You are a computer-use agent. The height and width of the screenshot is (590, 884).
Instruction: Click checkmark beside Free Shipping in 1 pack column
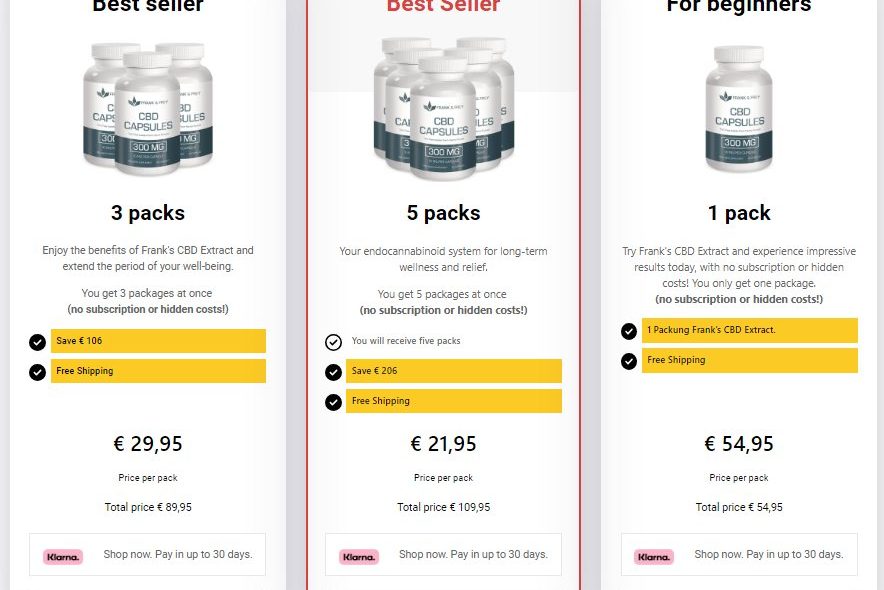pyautogui.click(x=629, y=361)
